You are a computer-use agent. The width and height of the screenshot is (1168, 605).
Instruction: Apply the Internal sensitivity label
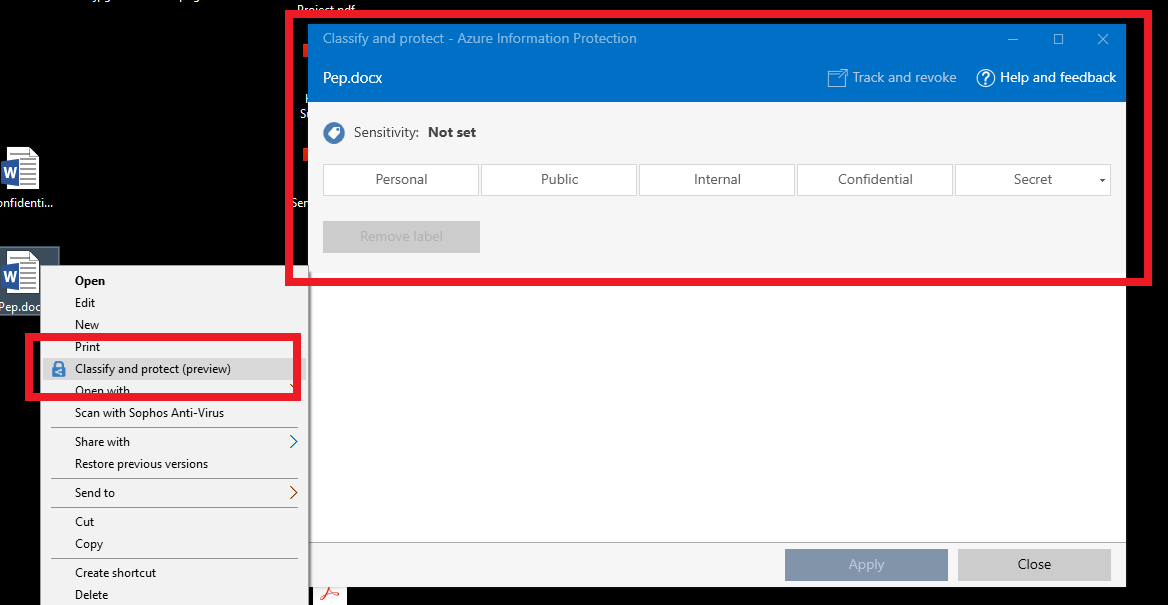[717, 180]
